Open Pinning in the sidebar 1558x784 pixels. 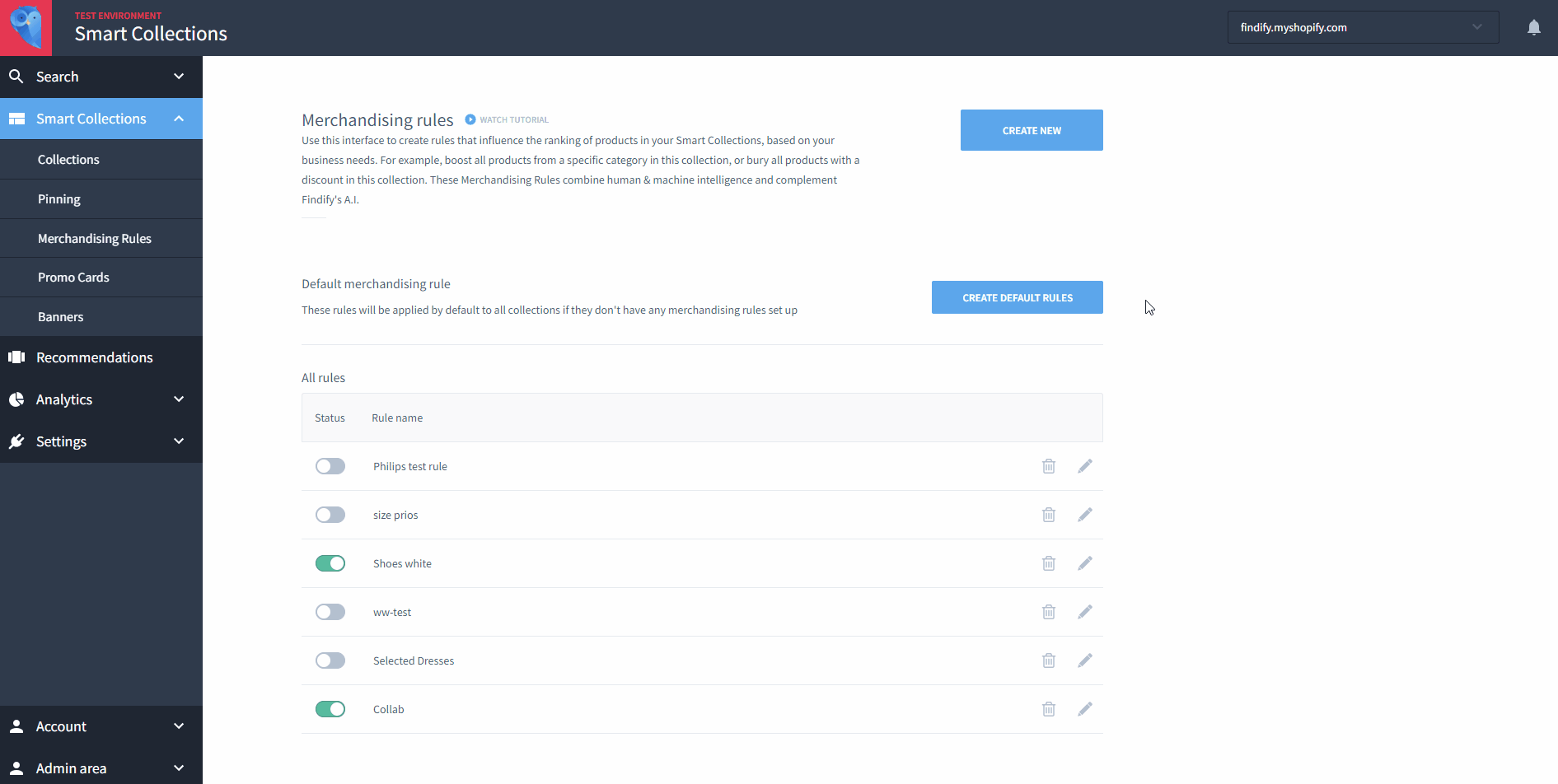(x=101, y=199)
